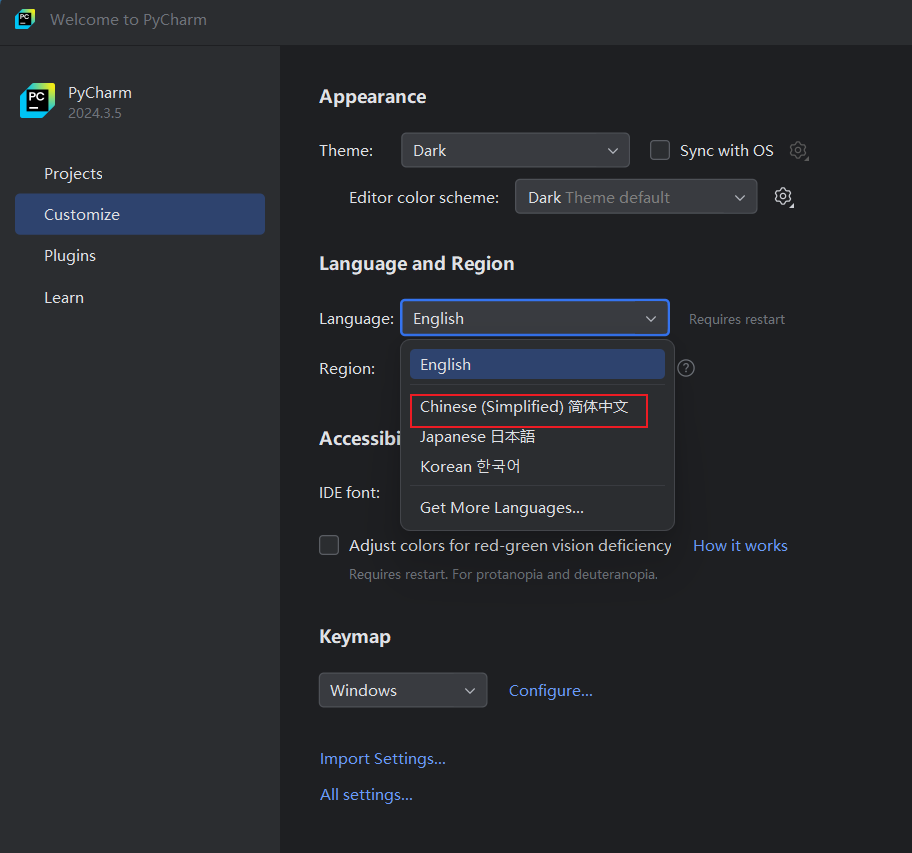Screen dimensions: 912x853
Task: Open editor color scheme gear options
Action: (783, 197)
